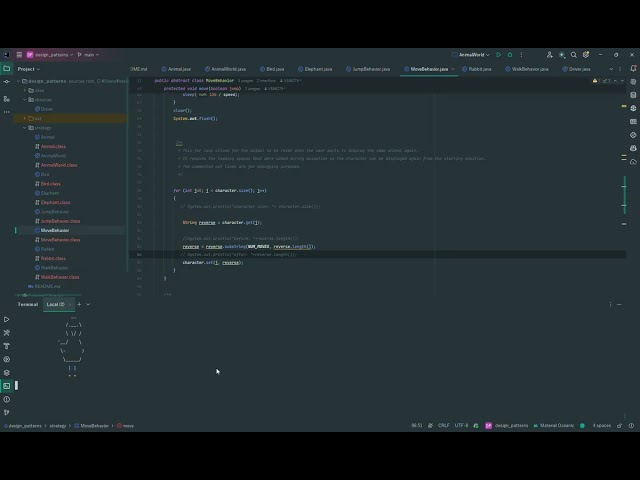Viewport: 640px width, 480px height.
Task: Switch to JumpBehavior.java tab
Action: point(368,69)
